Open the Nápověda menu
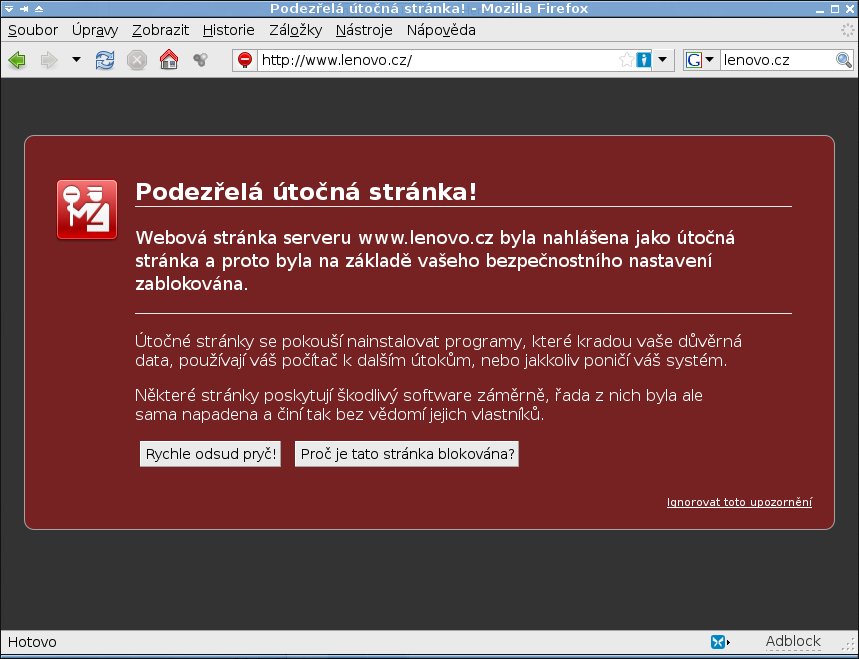Viewport: 859px width, 659px height. (441, 30)
